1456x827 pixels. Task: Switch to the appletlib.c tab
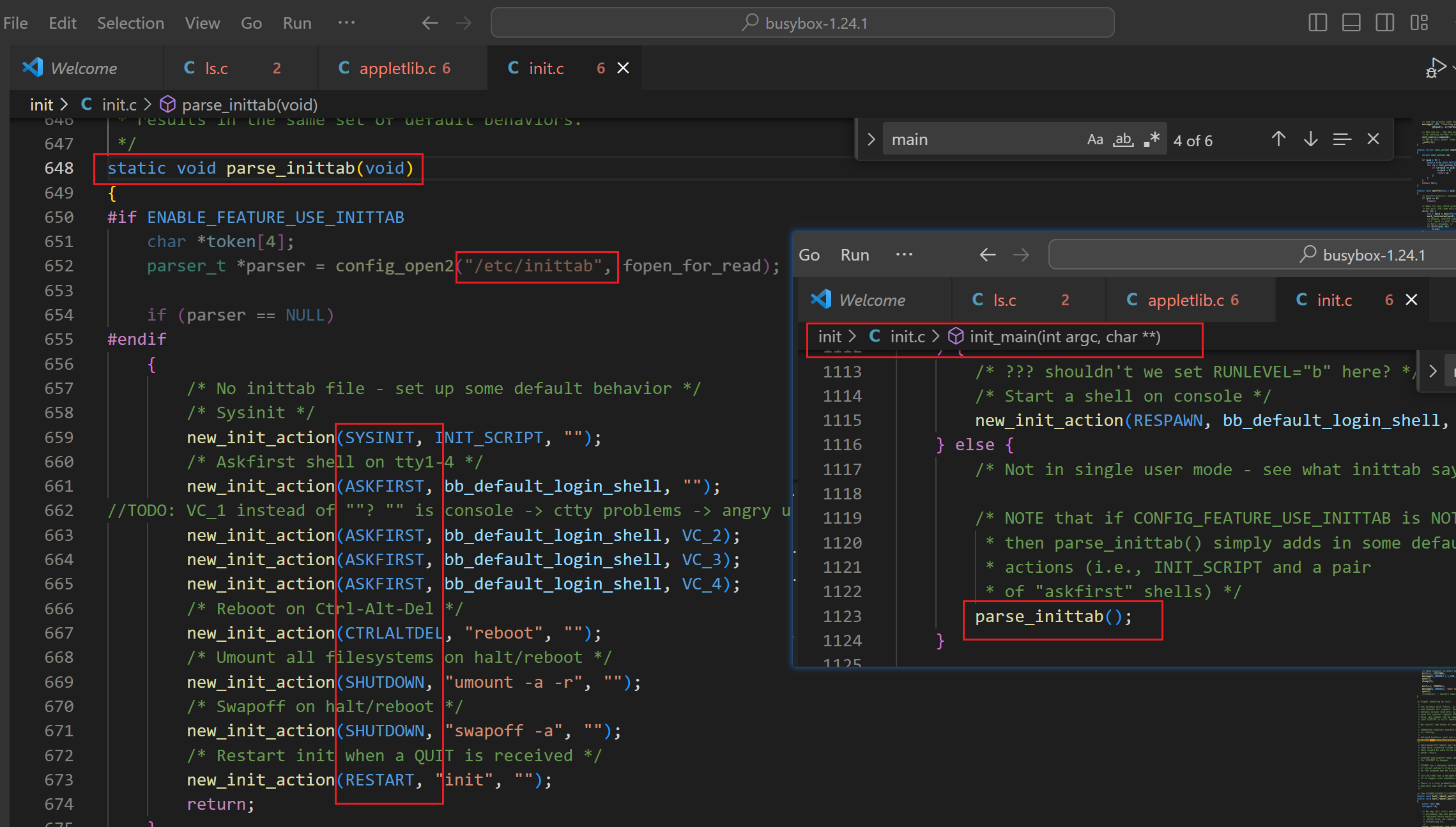pos(402,68)
